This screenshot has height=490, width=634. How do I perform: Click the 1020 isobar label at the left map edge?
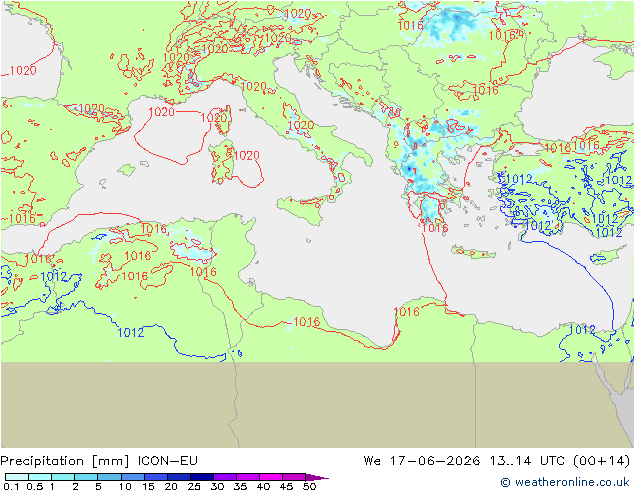(23, 71)
